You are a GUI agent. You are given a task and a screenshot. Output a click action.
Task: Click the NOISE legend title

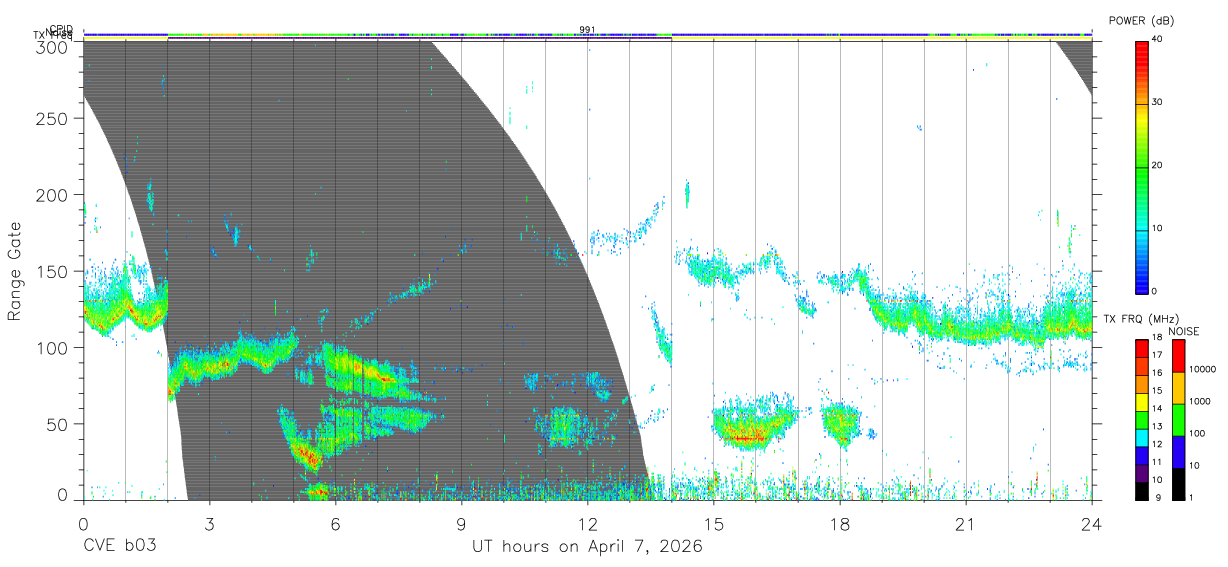(x=1185, y=331)
